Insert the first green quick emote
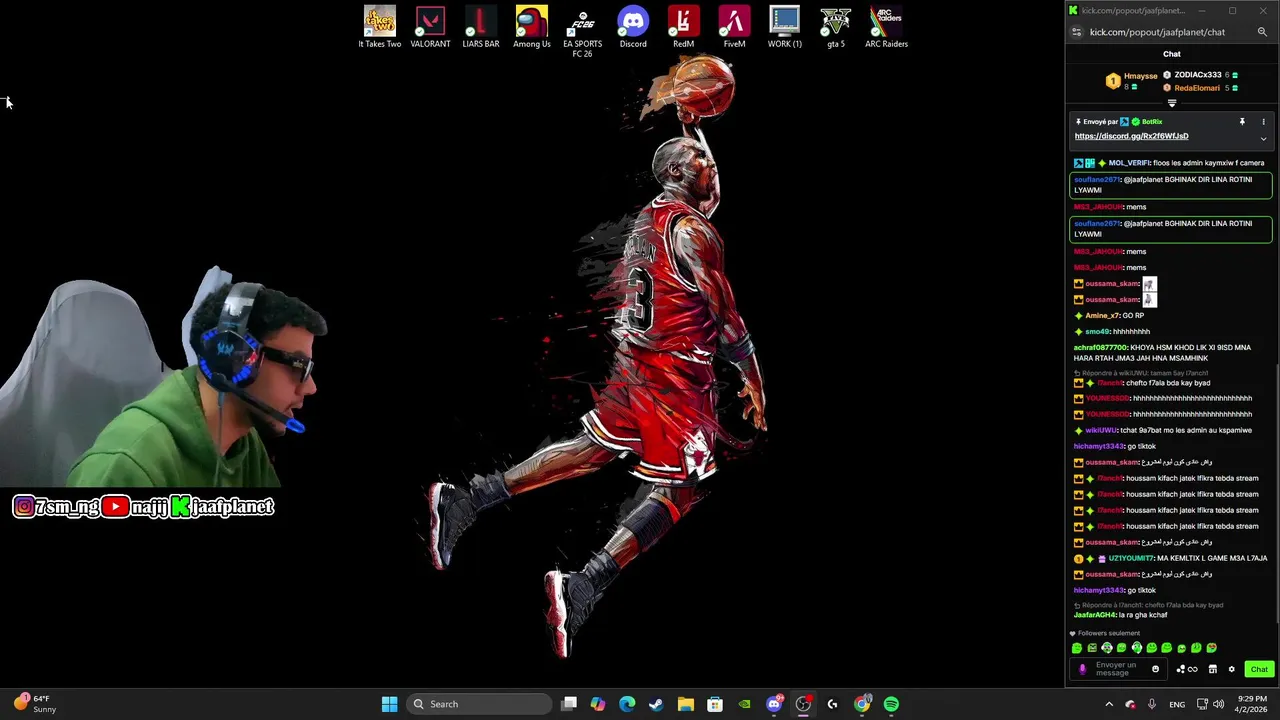 pos(1077,648)
